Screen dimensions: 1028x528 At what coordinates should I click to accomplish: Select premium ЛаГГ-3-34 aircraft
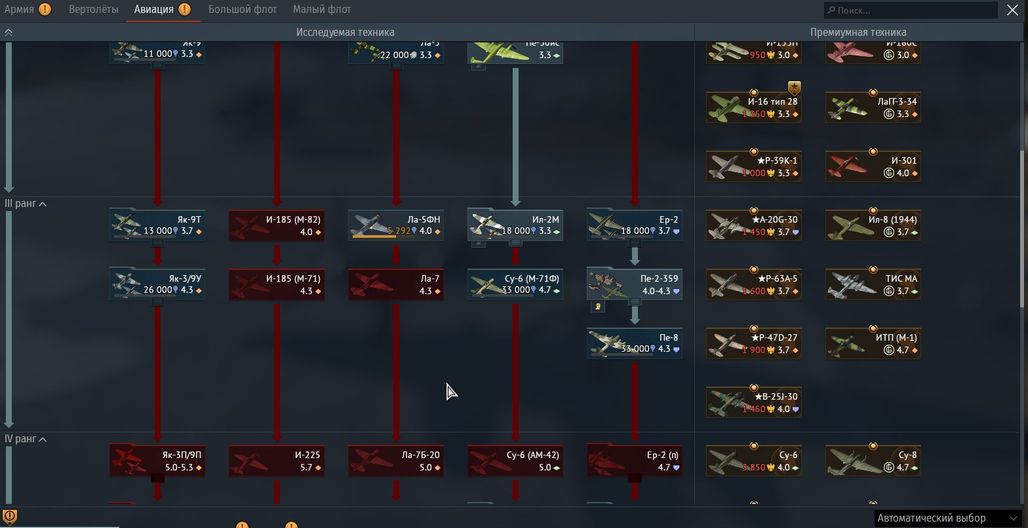point(873,107)
